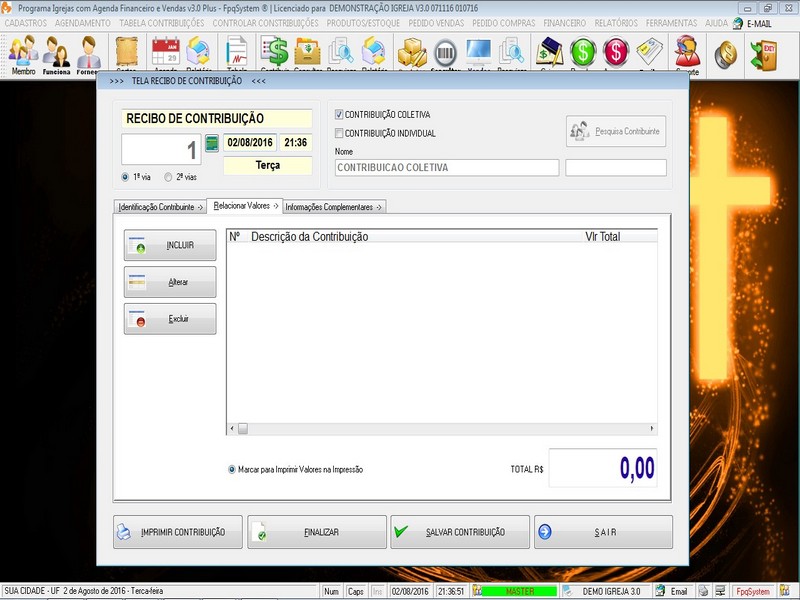Click the green calculator icon beside receipt number
This screenshot has width=800, height=600.
(212, 143)
